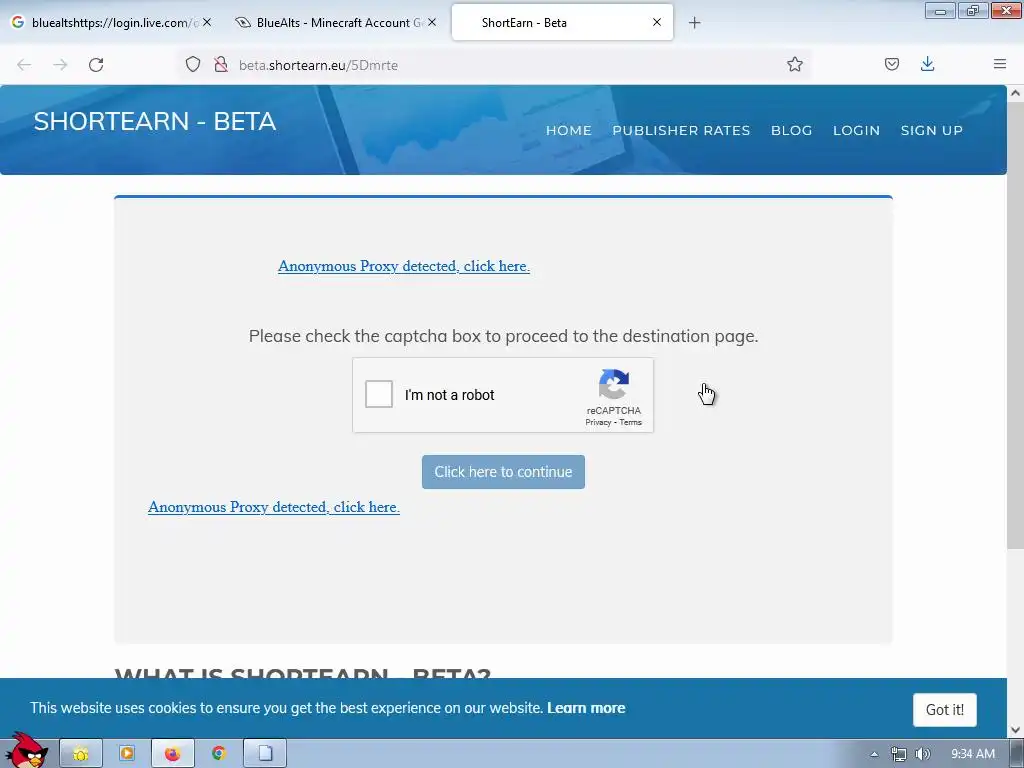Open the downloads arrow icon
Screen dimensions: 1024x768
pyautogui.click(x=927, y=64)
